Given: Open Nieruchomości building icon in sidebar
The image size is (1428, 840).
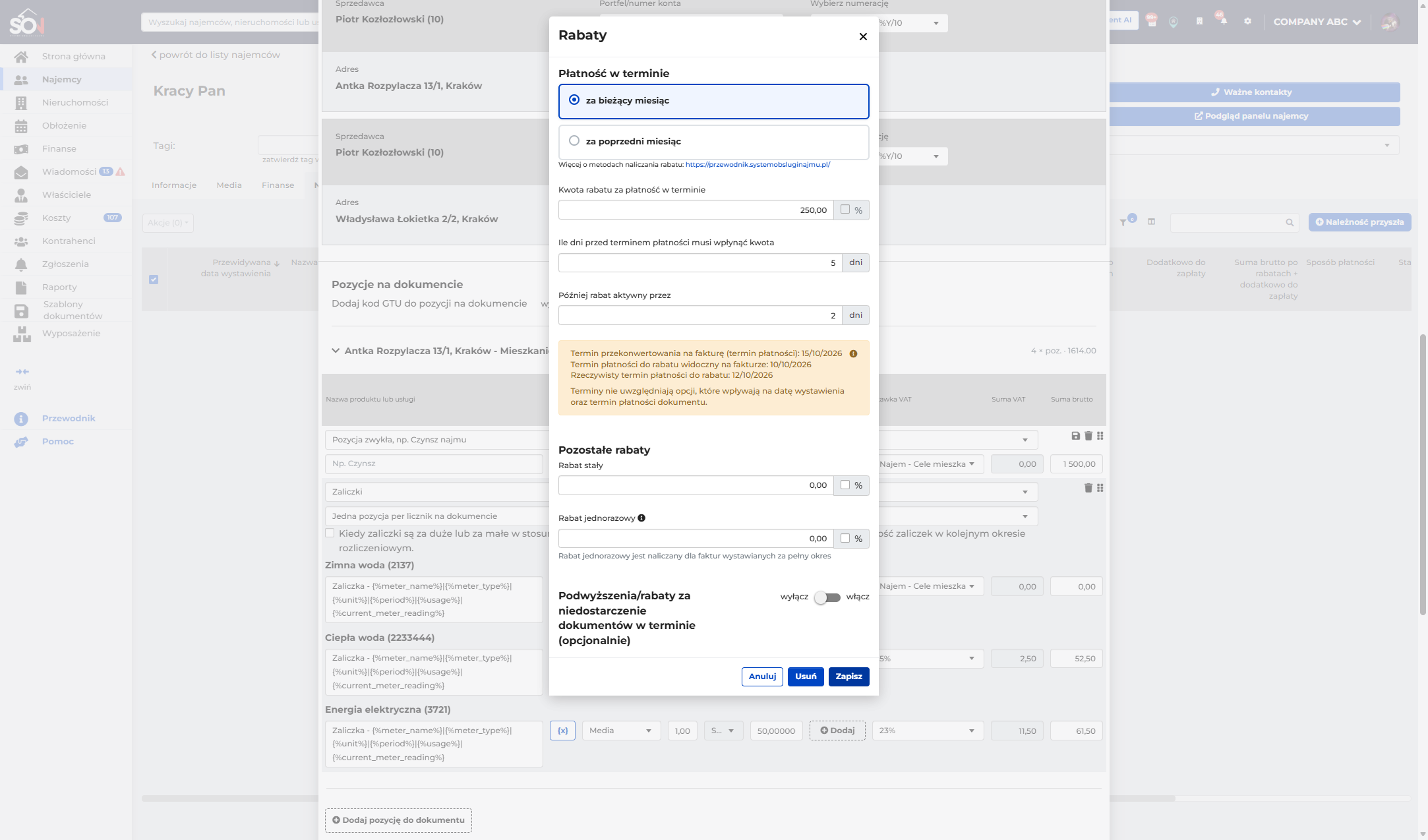Looking at the screenshot, I should (21, 103).
